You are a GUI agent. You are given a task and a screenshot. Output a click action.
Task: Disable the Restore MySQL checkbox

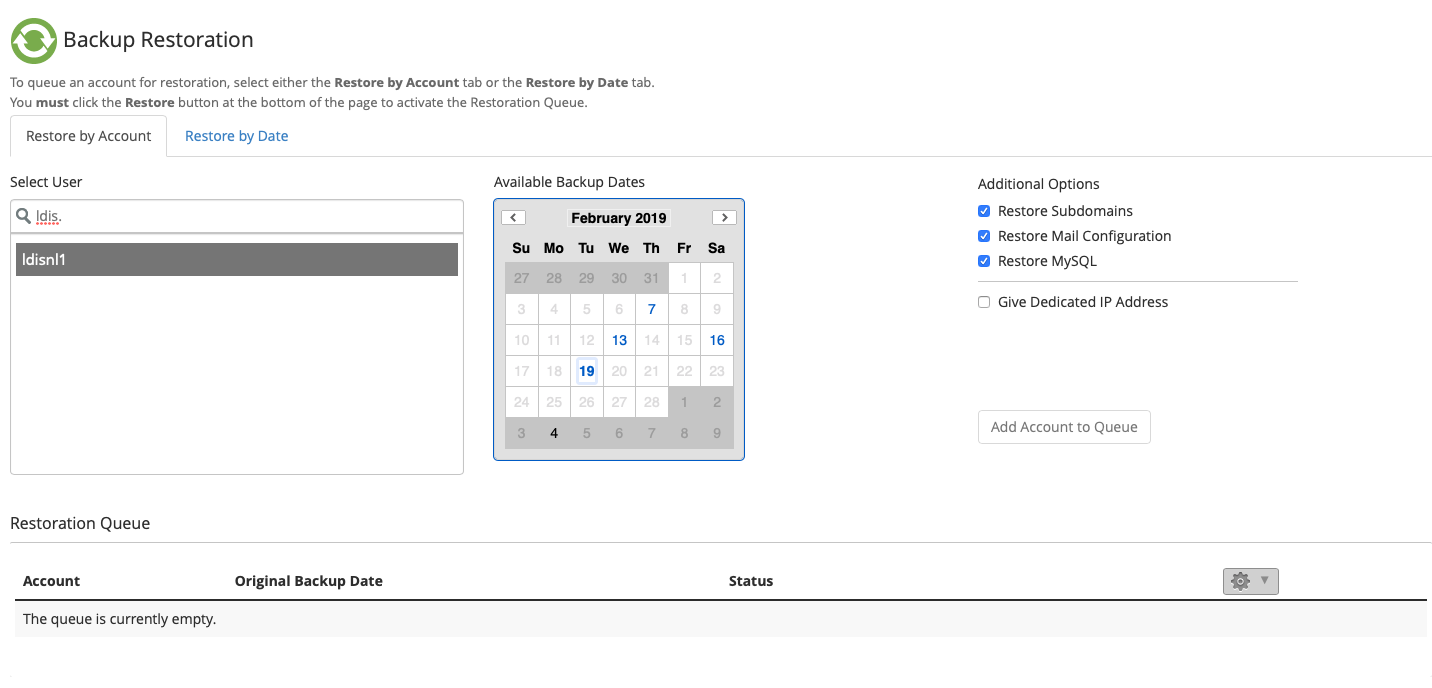pyautogui.click(x=984, y=261)
